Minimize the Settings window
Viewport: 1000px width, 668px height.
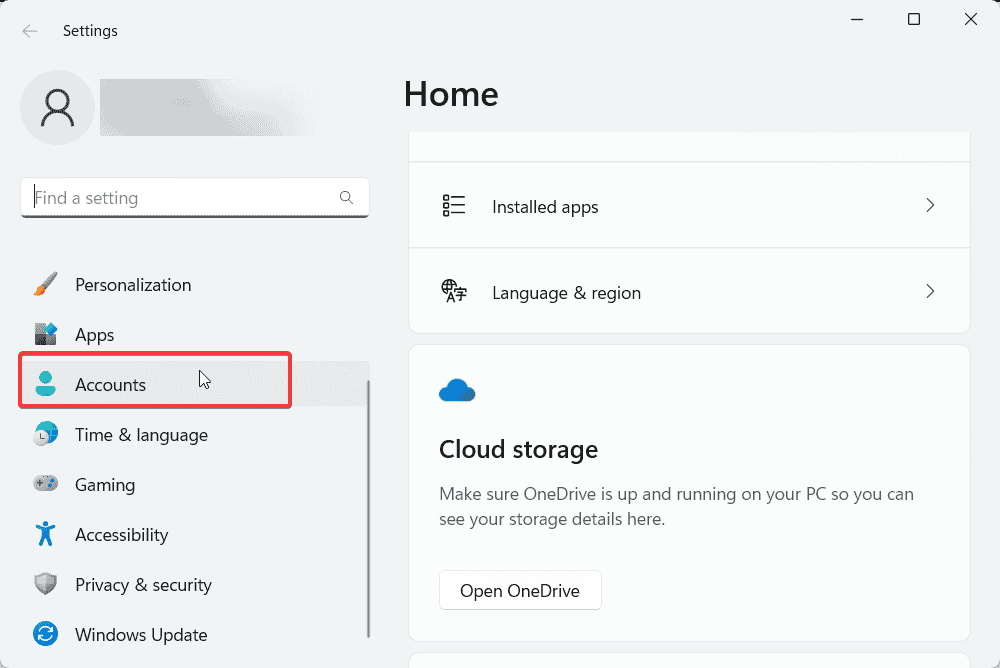857,20
